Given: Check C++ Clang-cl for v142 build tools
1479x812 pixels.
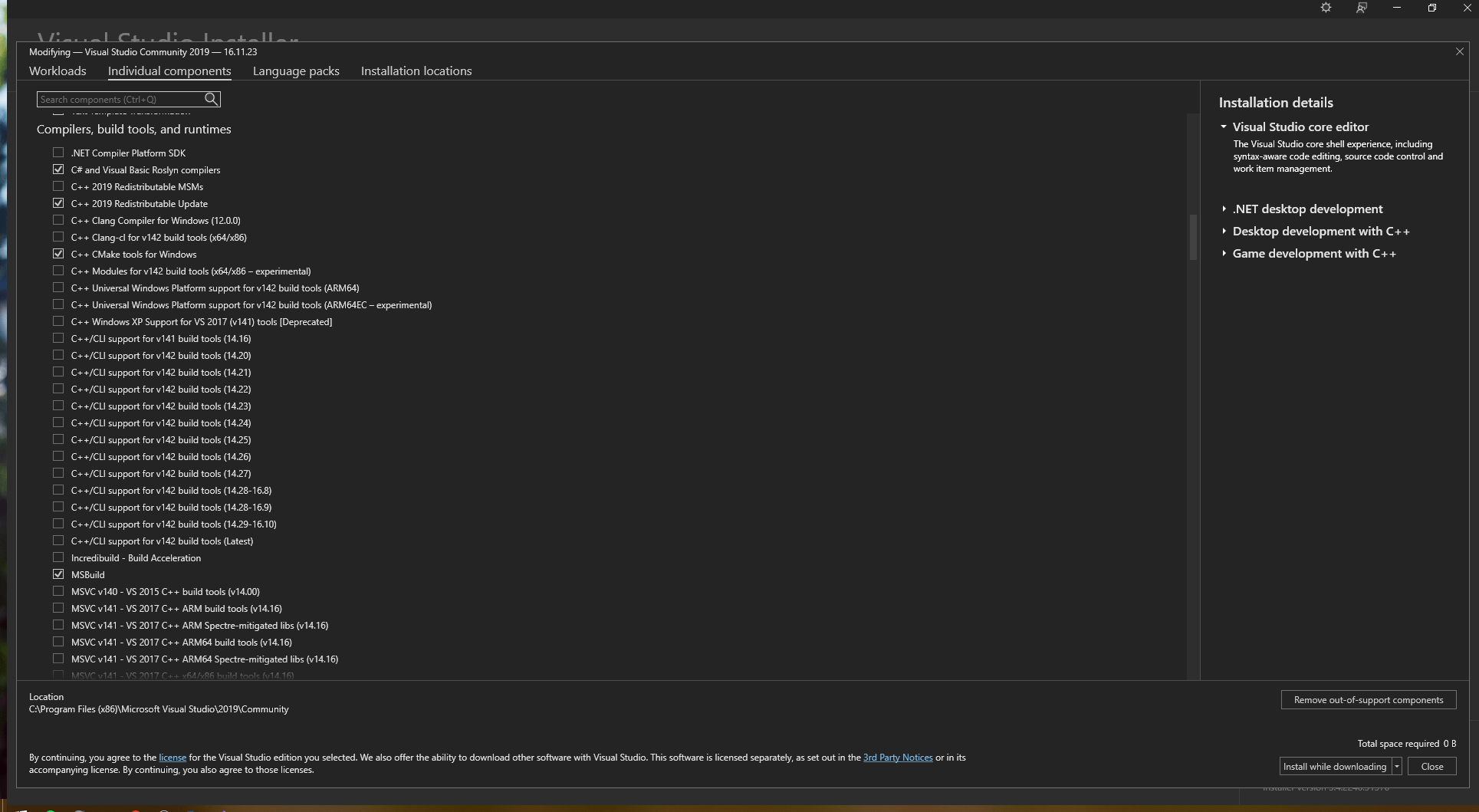Looking at the screenshot, I should pyautogui.click(x=58, y=237).
